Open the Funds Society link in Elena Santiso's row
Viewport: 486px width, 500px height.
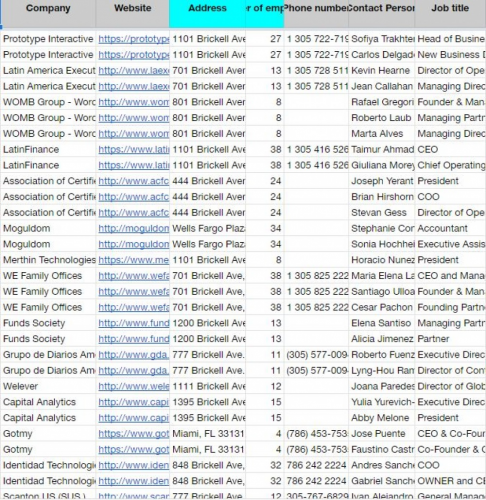[134, 323]
